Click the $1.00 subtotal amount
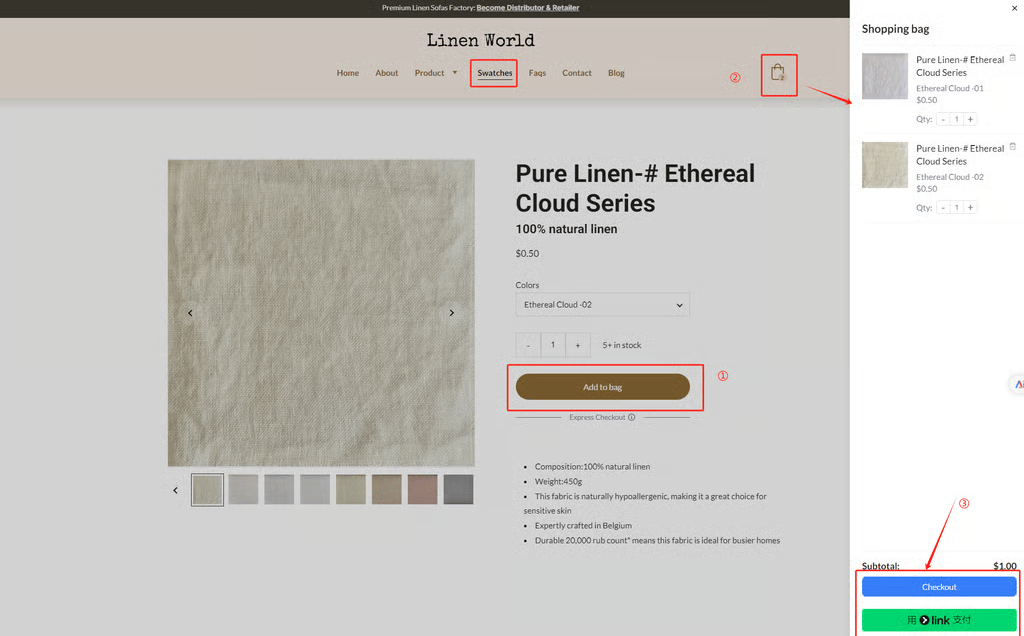1024x636 pixels. (x=1004, y=566)
